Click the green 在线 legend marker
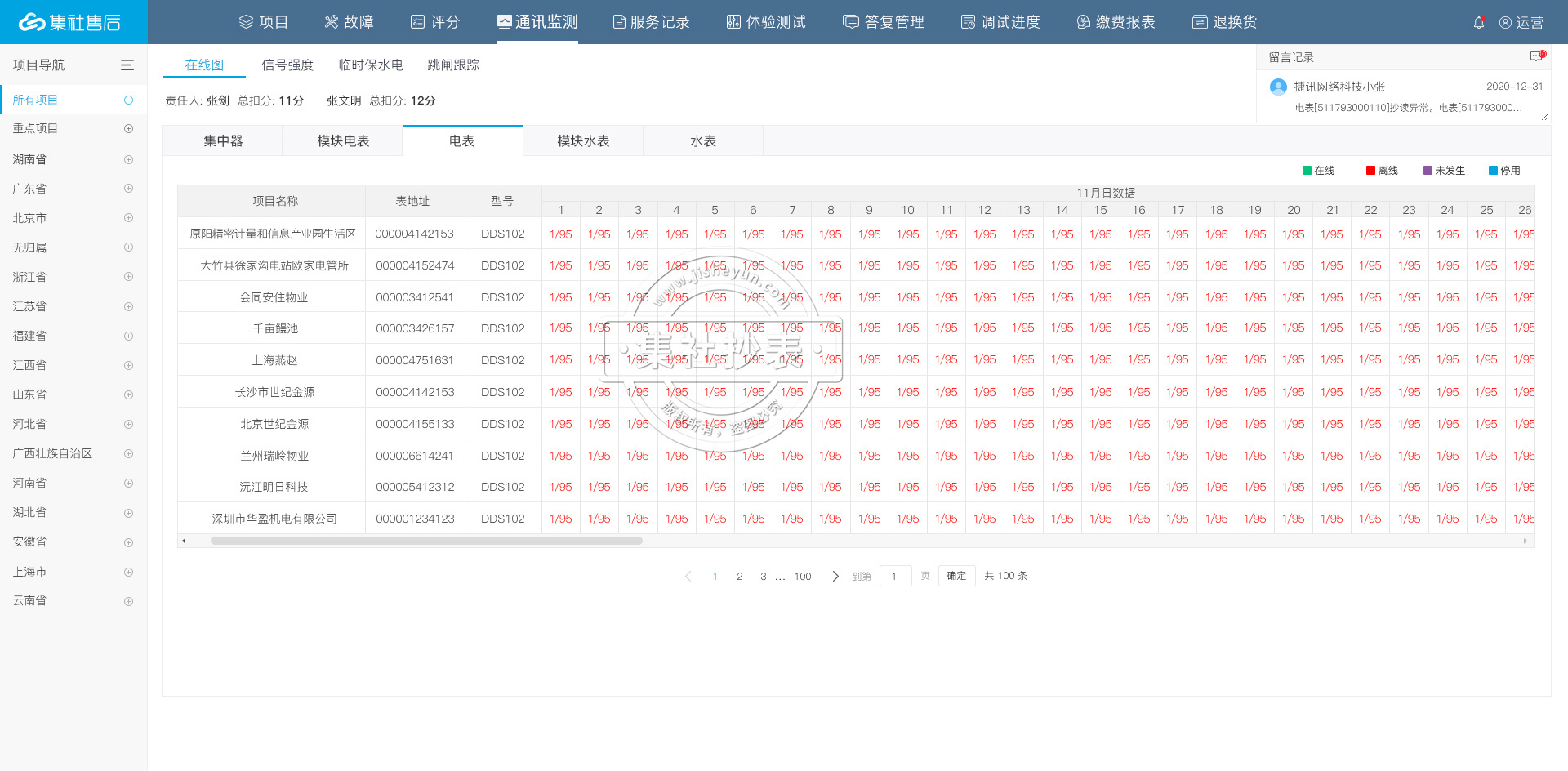The height and width of the screenshot is (771, 1568). point(1306,170)
